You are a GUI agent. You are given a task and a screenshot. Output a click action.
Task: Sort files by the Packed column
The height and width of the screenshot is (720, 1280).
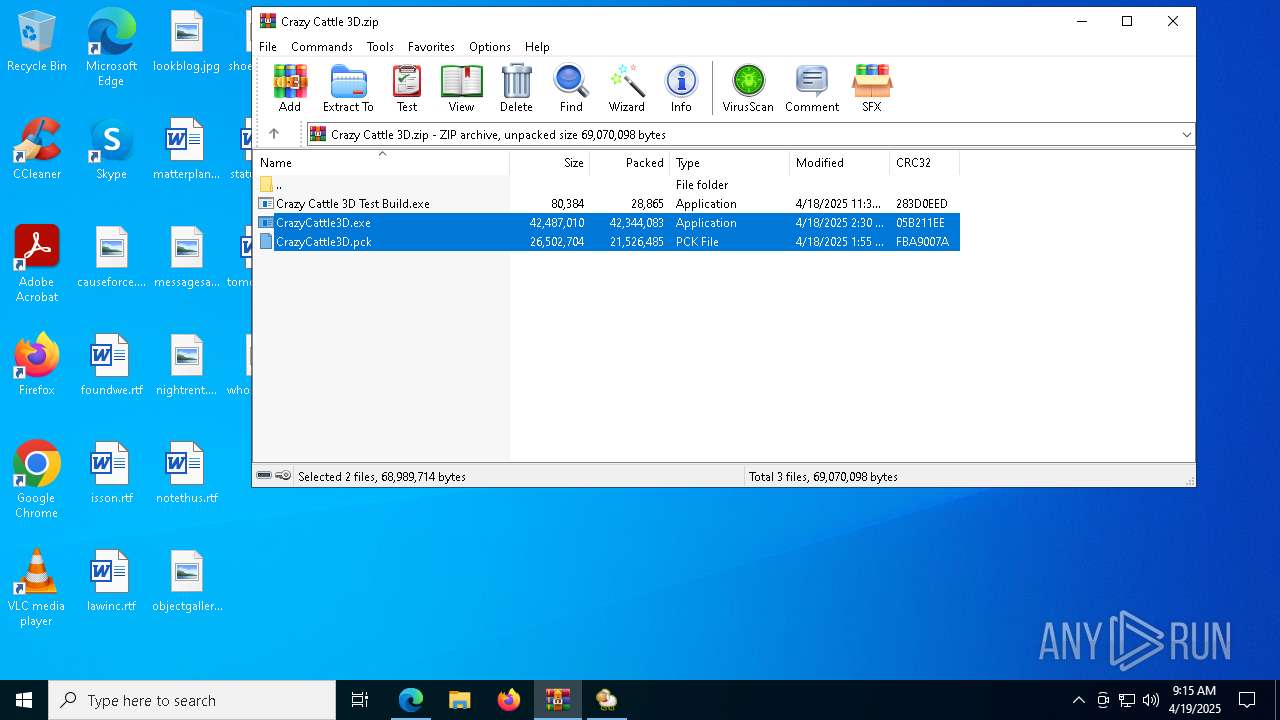630,163
